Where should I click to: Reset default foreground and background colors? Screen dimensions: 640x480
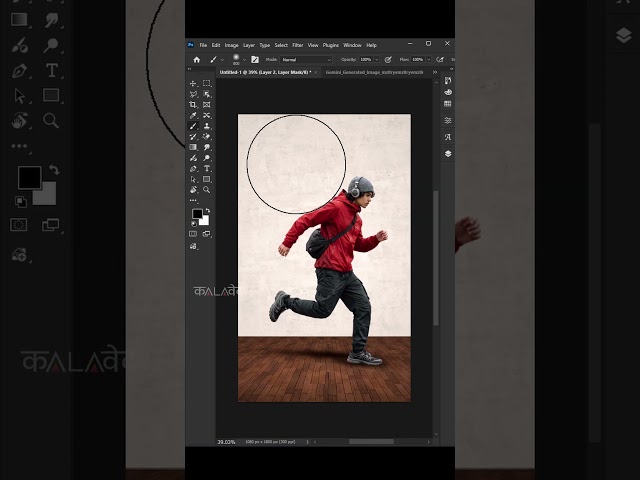point(194,224)
